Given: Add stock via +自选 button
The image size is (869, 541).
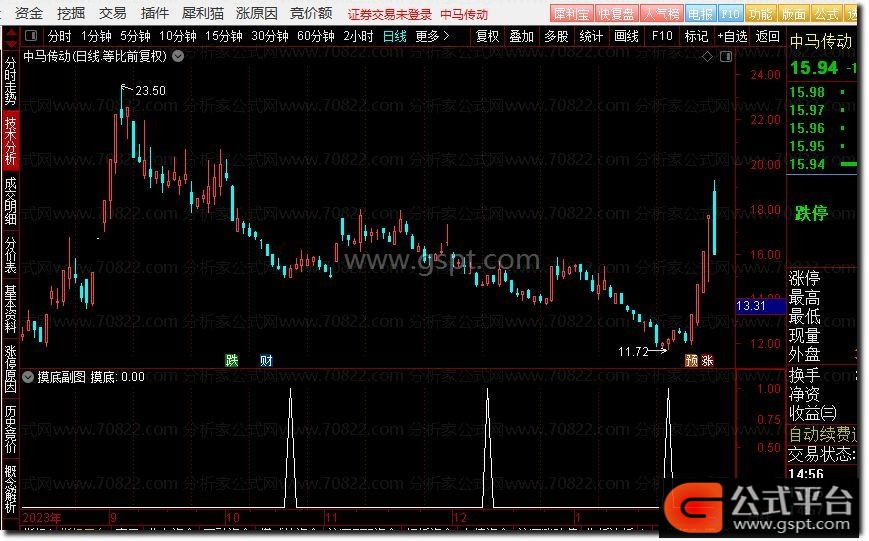Looking at the screenshot, I should (x=732, y=37).
